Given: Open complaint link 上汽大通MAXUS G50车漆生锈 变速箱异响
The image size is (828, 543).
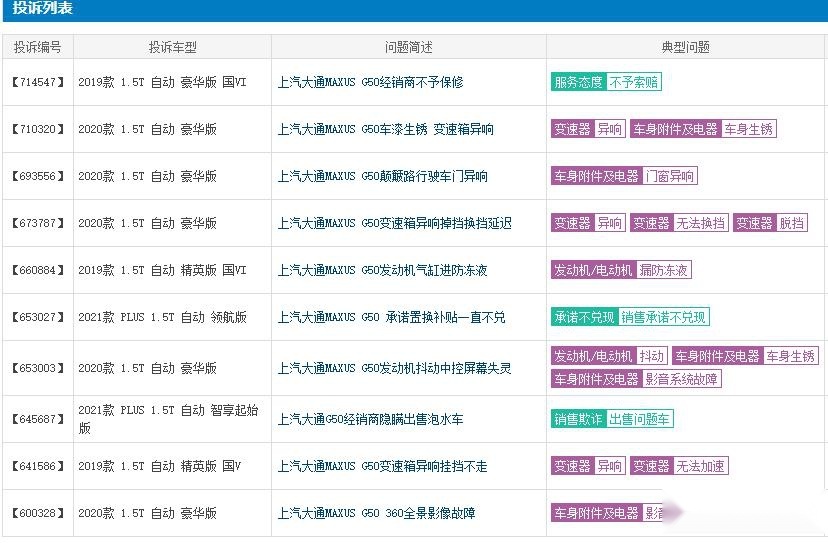Looking at the screenshot, I should (x=386, y=129).
